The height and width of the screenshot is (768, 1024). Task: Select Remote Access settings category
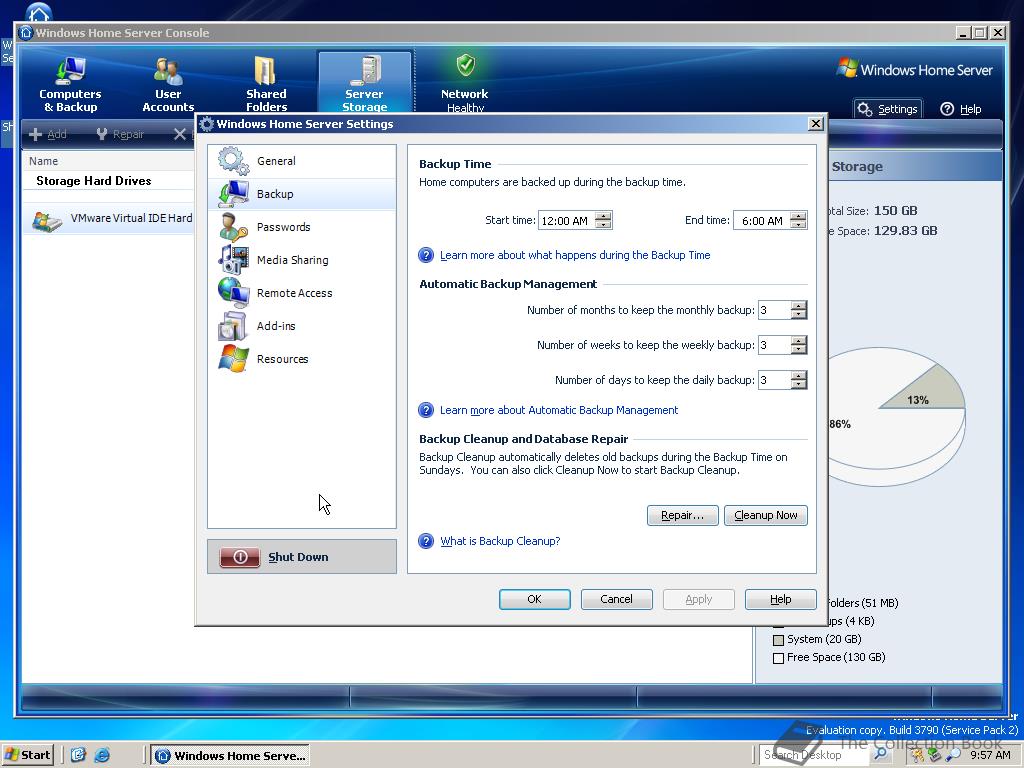click(302, 293)
